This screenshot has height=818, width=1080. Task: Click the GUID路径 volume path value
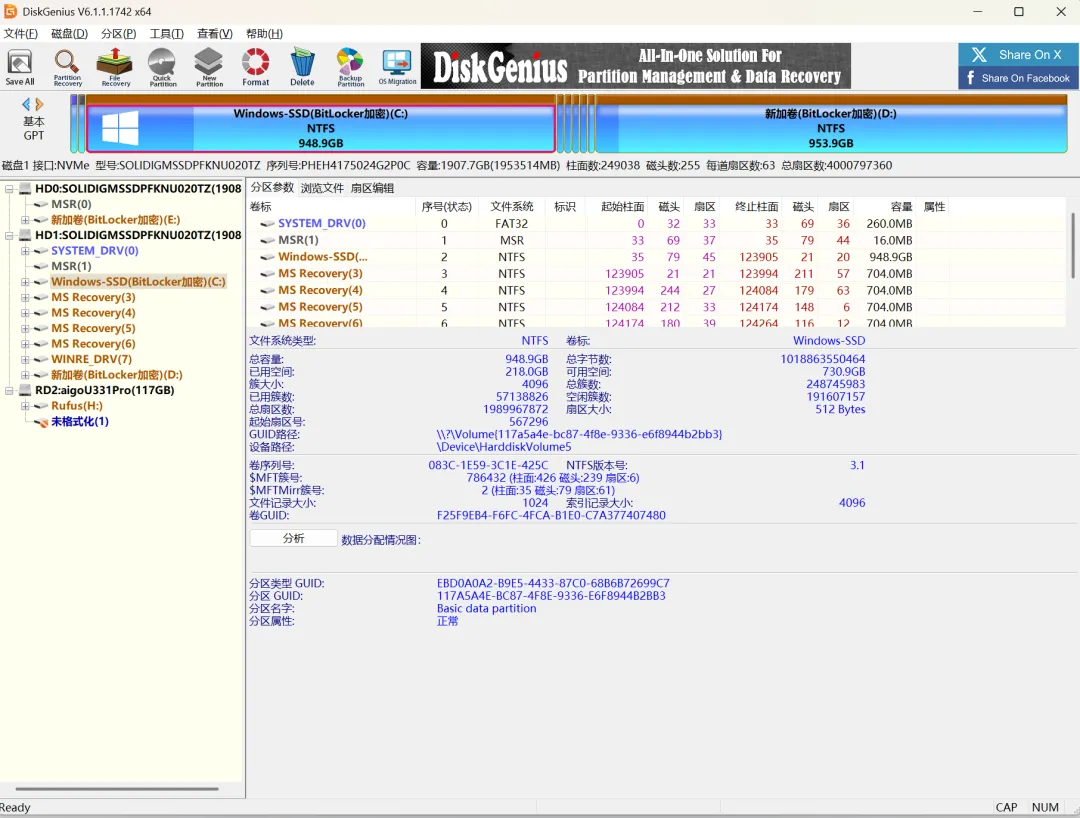tap(579, 434)
